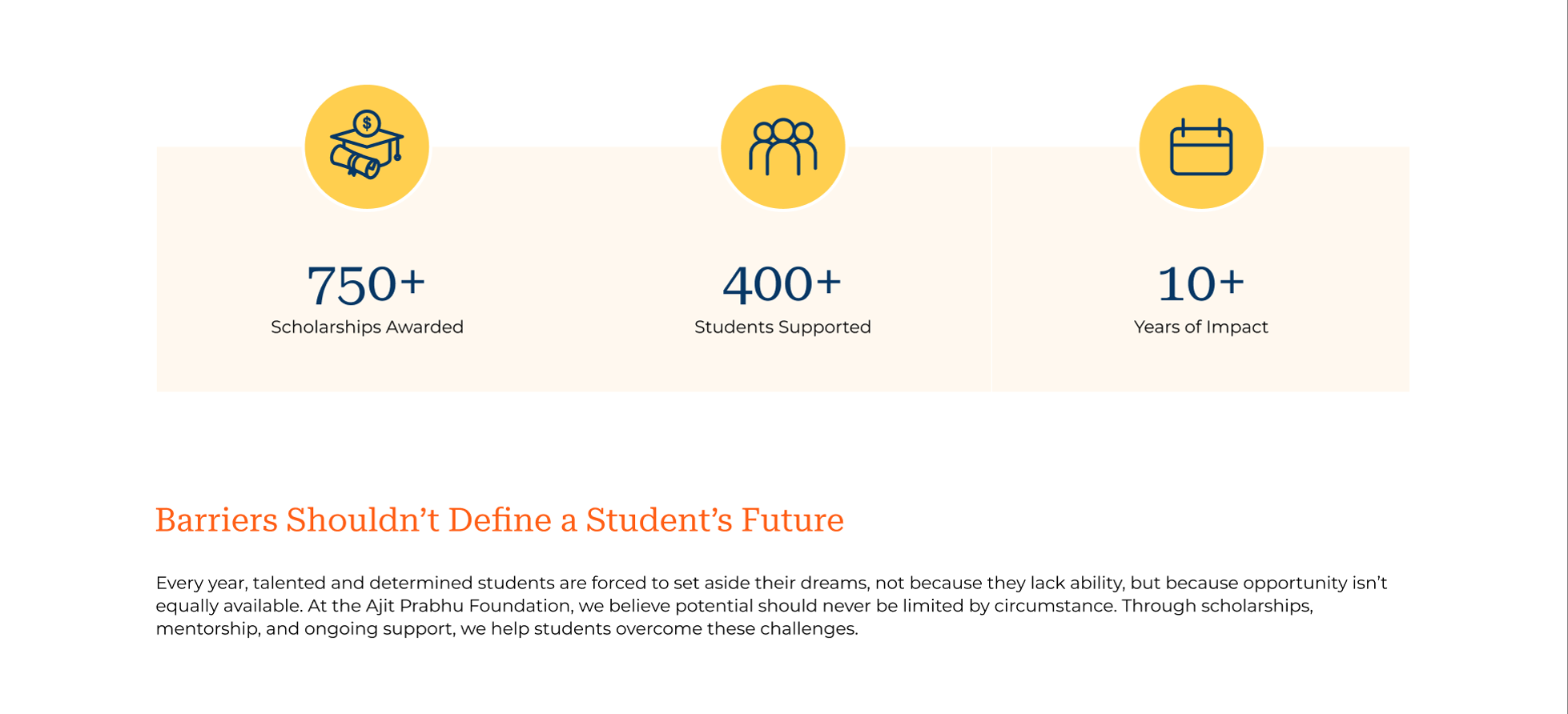1568x714 pixels.
Task: Click the cream Scholarships Awarded stat card
Action: click(x=365, y=269)
